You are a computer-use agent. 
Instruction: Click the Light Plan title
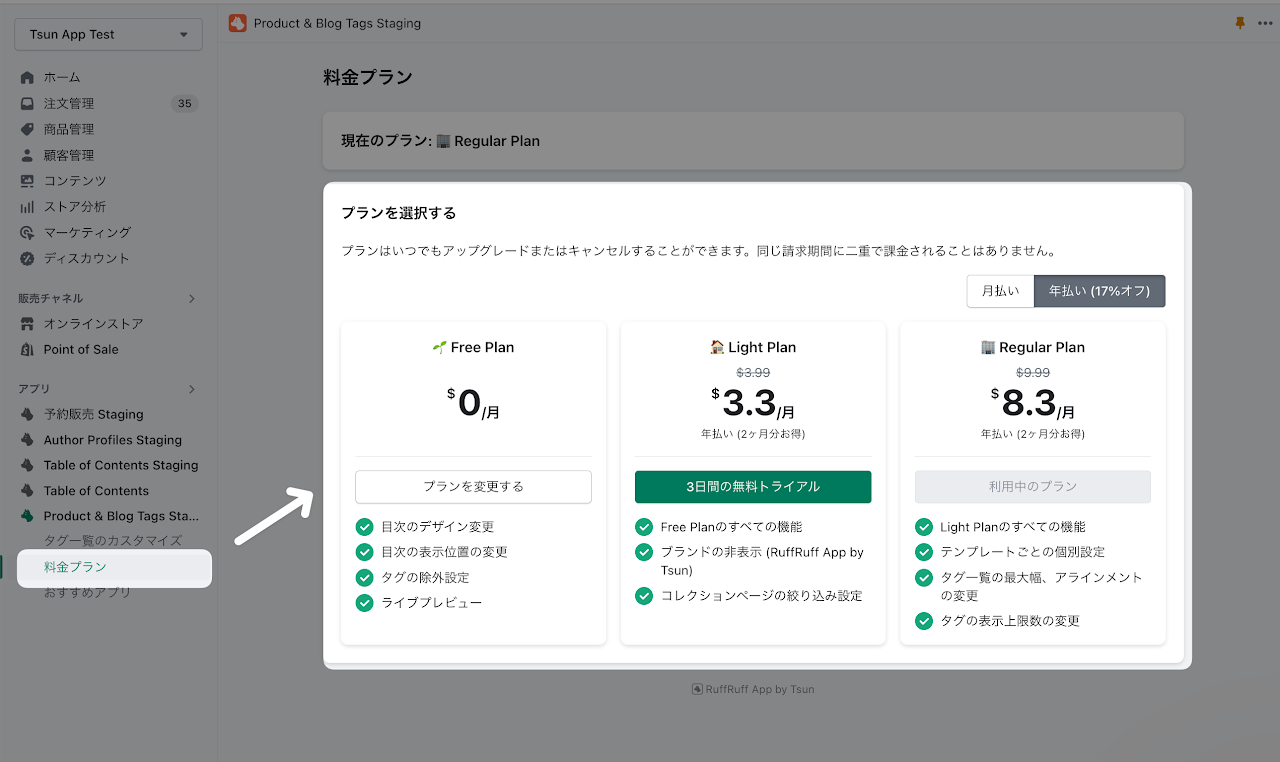tap(753, 348)
